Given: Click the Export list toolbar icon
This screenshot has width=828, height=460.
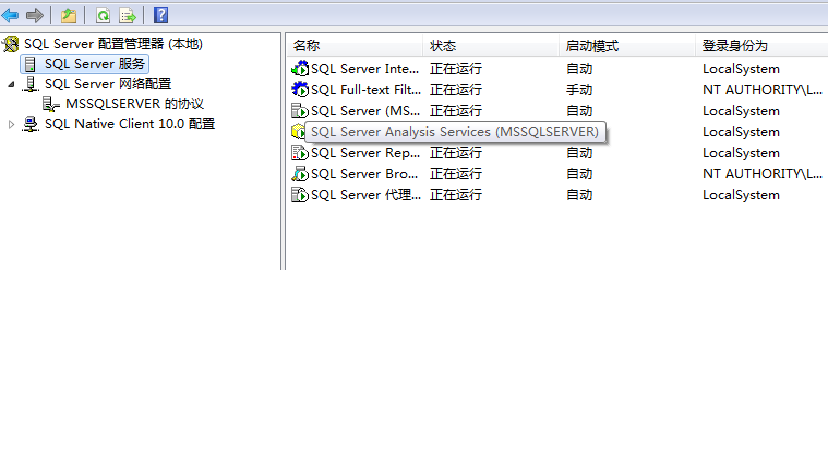Looking at the screenshot, I should pos(127,15).
